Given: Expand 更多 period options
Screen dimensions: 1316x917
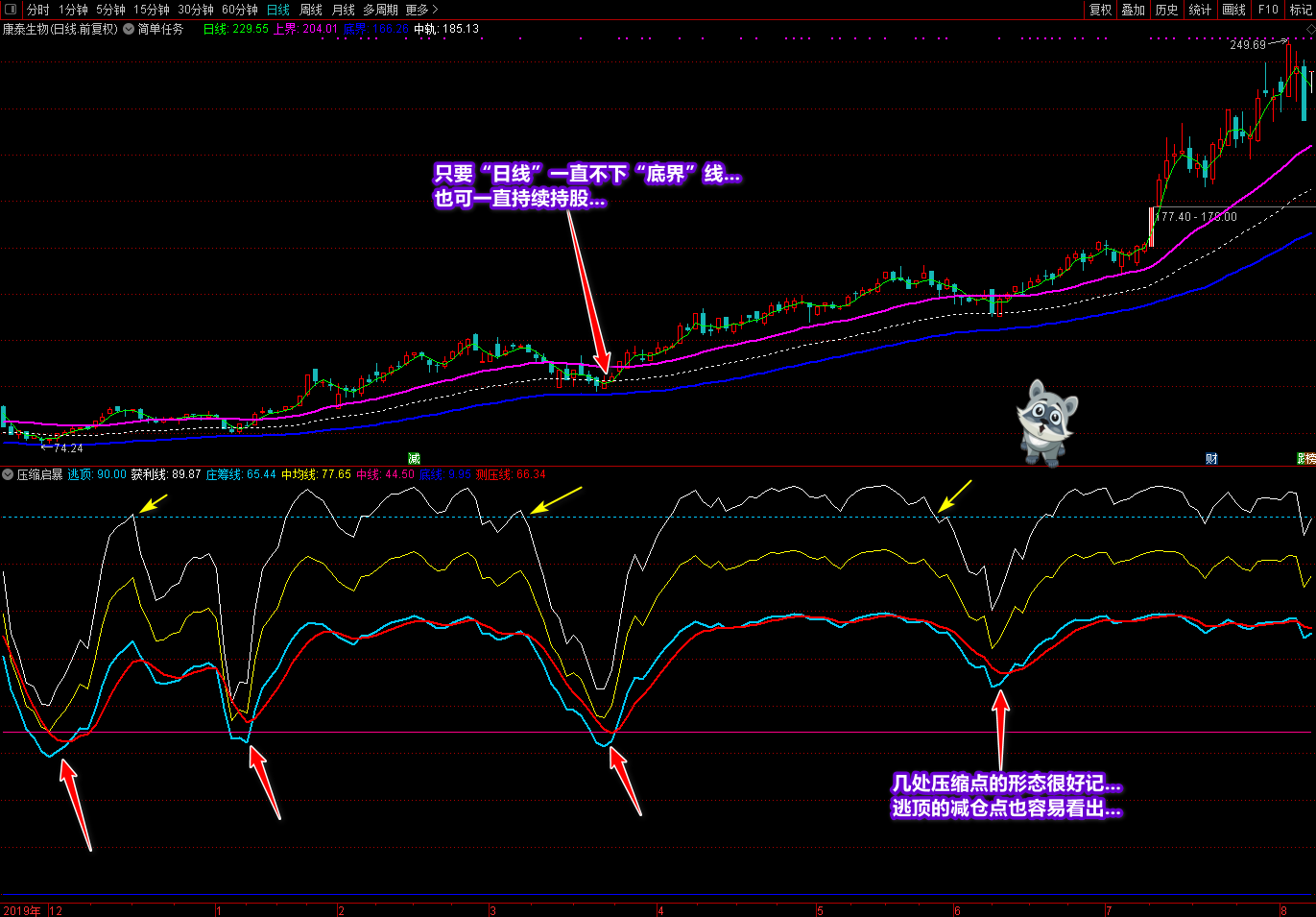Looking at the screenshot, I should 421,10.
